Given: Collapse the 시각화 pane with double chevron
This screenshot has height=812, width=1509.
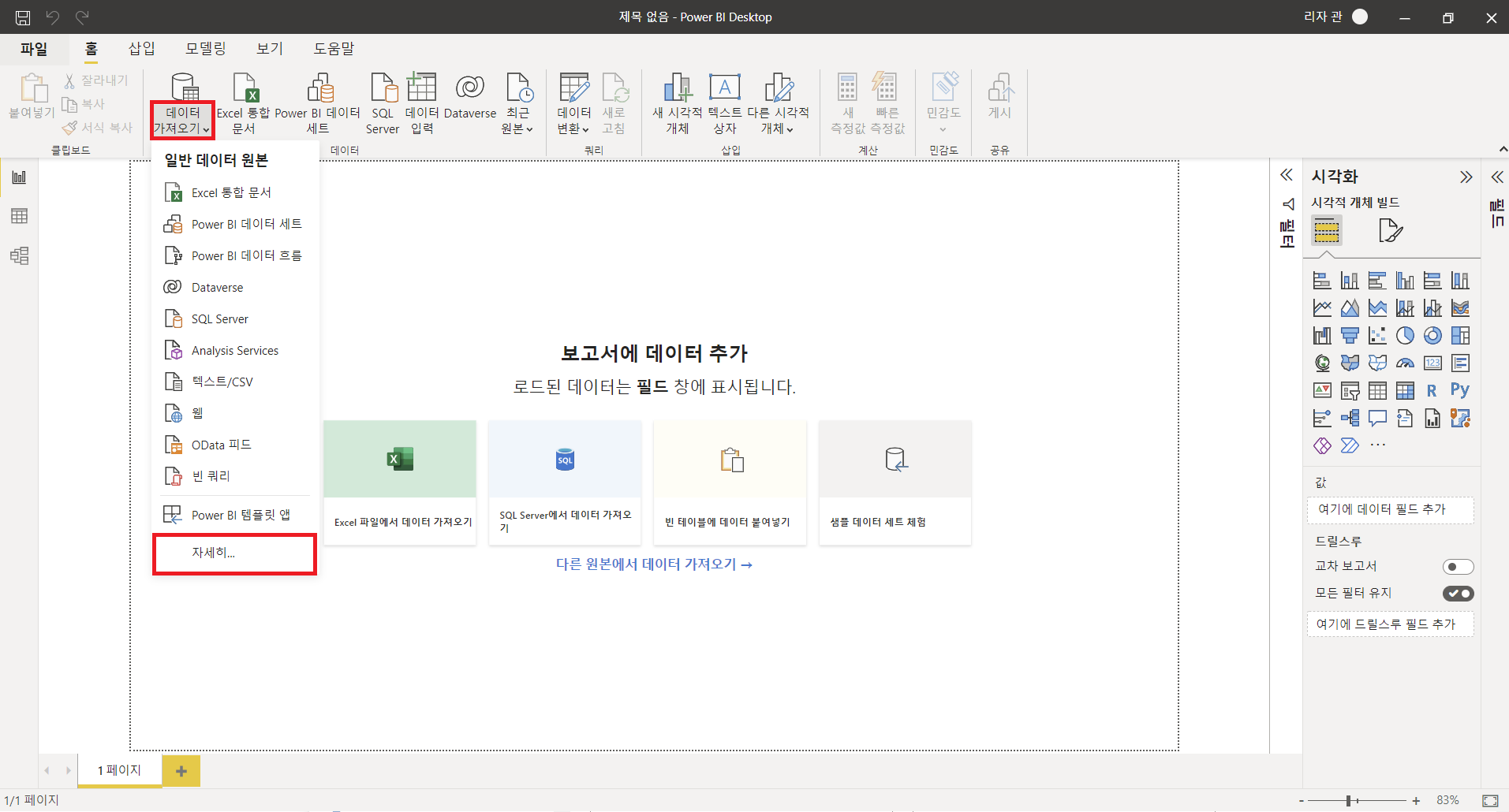Looking at the screenshot, I should (x=1466, y=177).
